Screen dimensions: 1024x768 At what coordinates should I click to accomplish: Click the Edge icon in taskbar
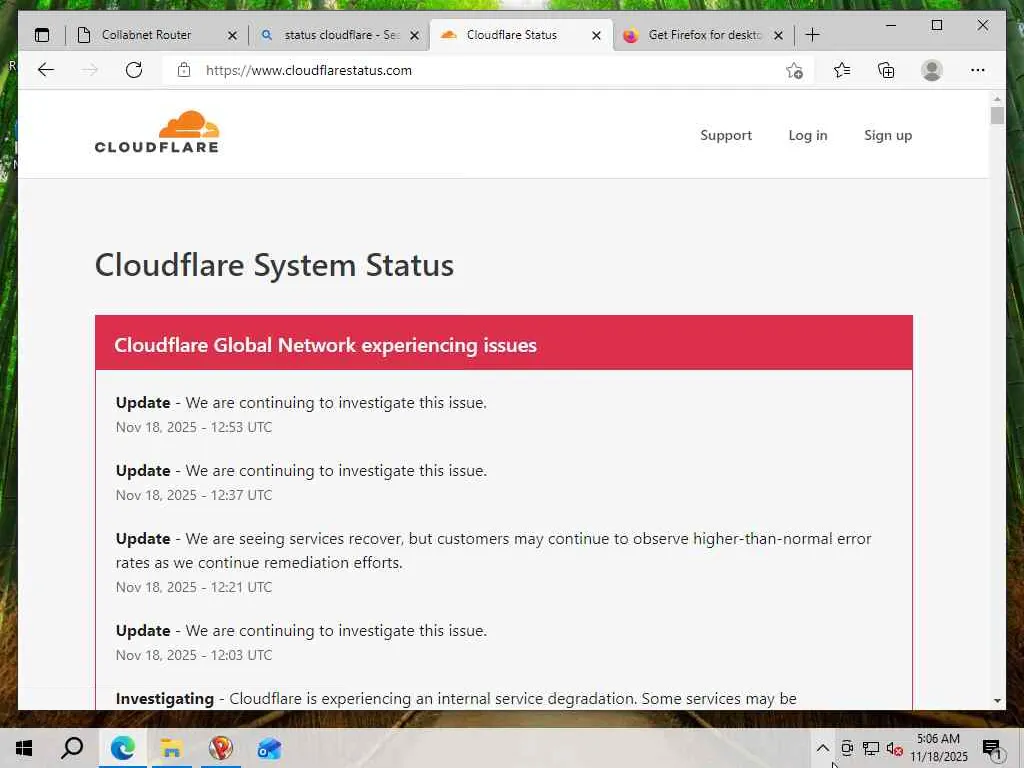pyautogui.click(x=123, y=748)
